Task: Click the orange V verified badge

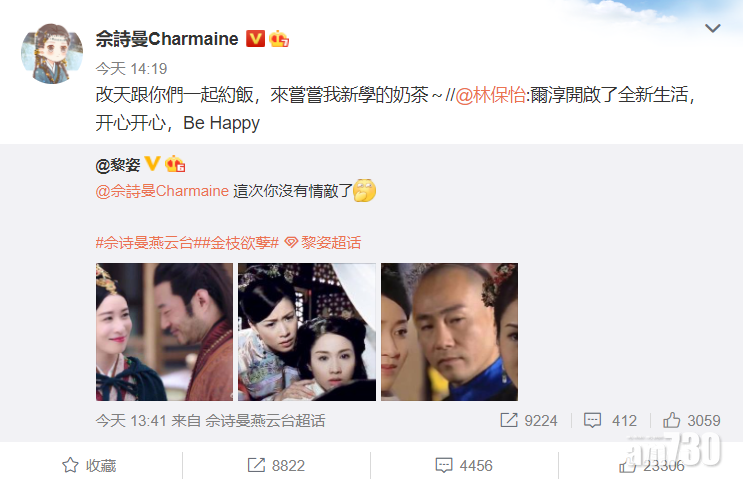Action: click(255, 38)
